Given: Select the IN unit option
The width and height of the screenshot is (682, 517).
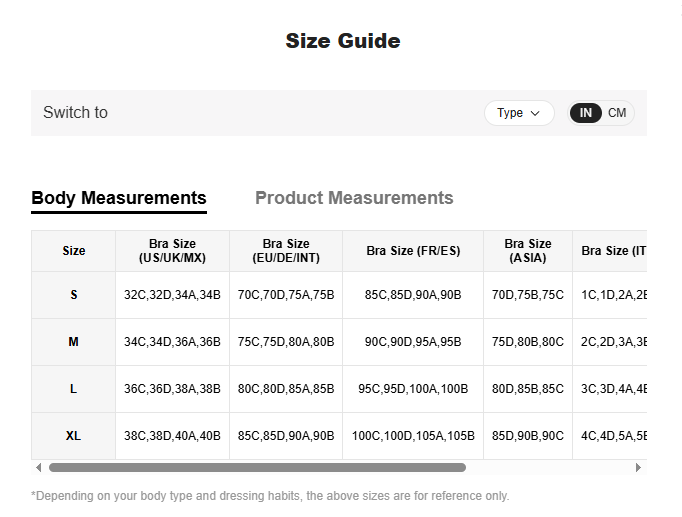Looking at the screenshot, I should (585, 113).
